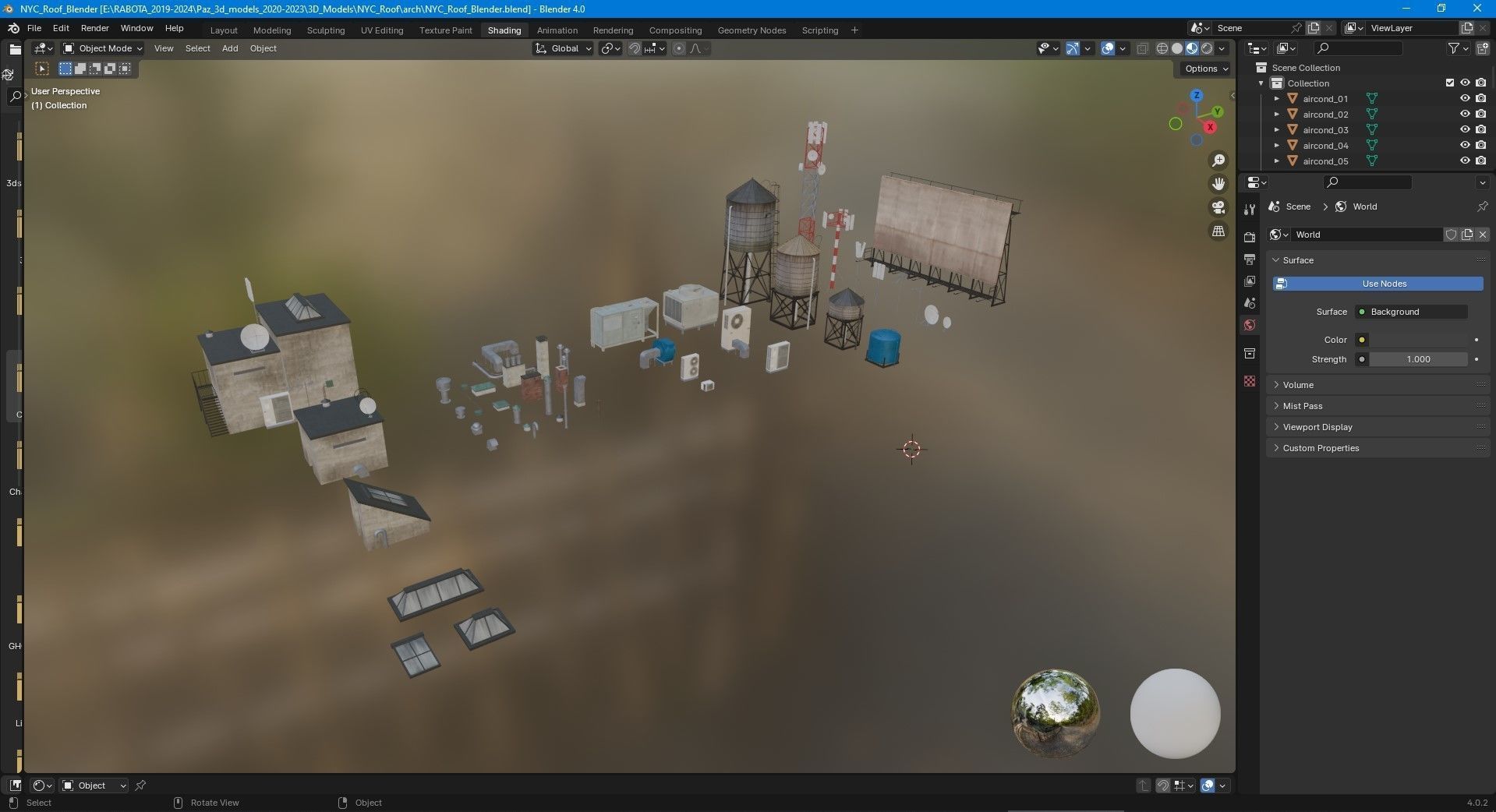Disable aircond_05 in renders
Screen dimensions: 1496x812
click(x=1480, y=161)
